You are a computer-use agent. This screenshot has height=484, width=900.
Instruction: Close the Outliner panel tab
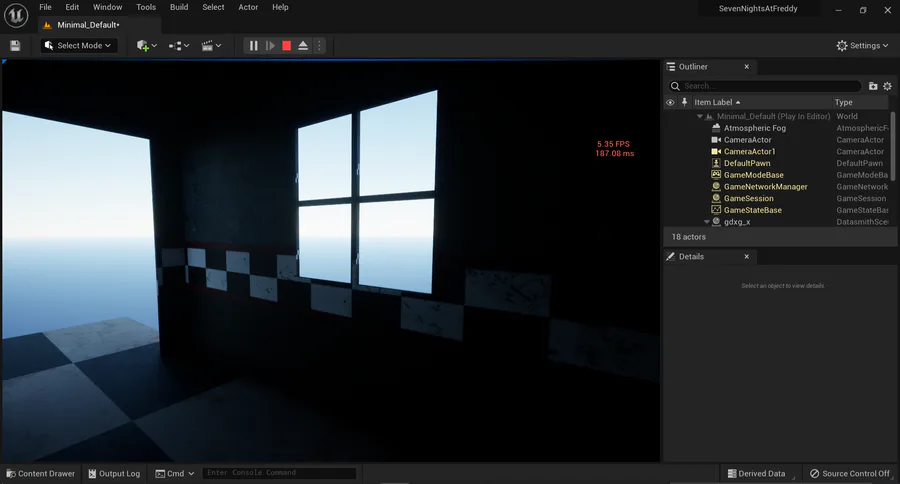[747, 67]
